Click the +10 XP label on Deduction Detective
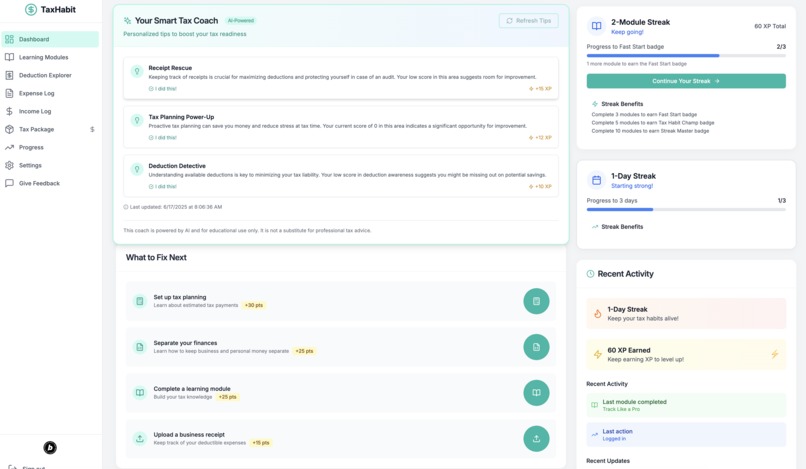The width and height of the screenshot is (806, 469). [540, 186]
